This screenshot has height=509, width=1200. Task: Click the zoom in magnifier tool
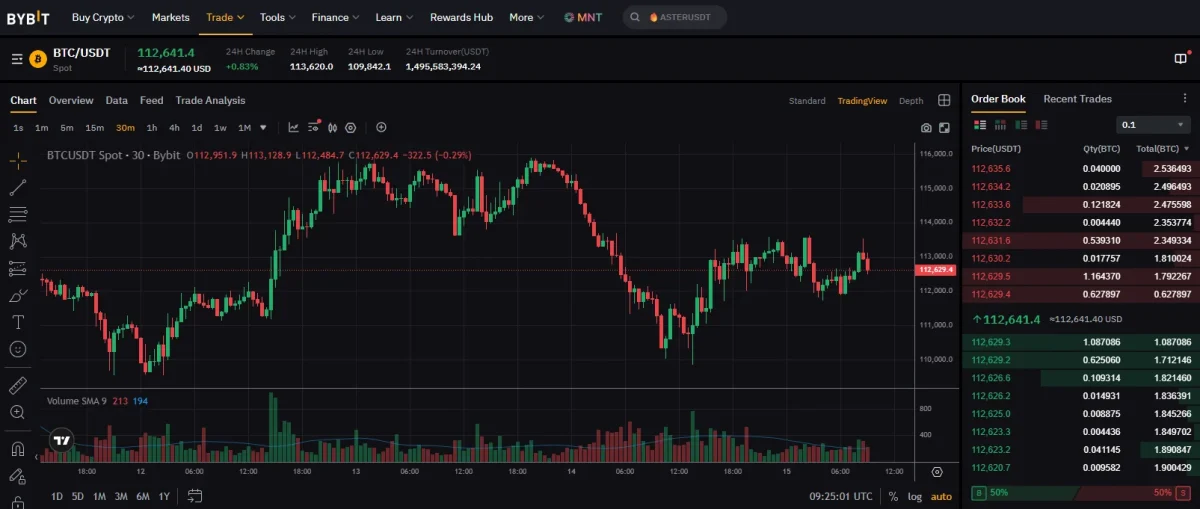point(18,412)
